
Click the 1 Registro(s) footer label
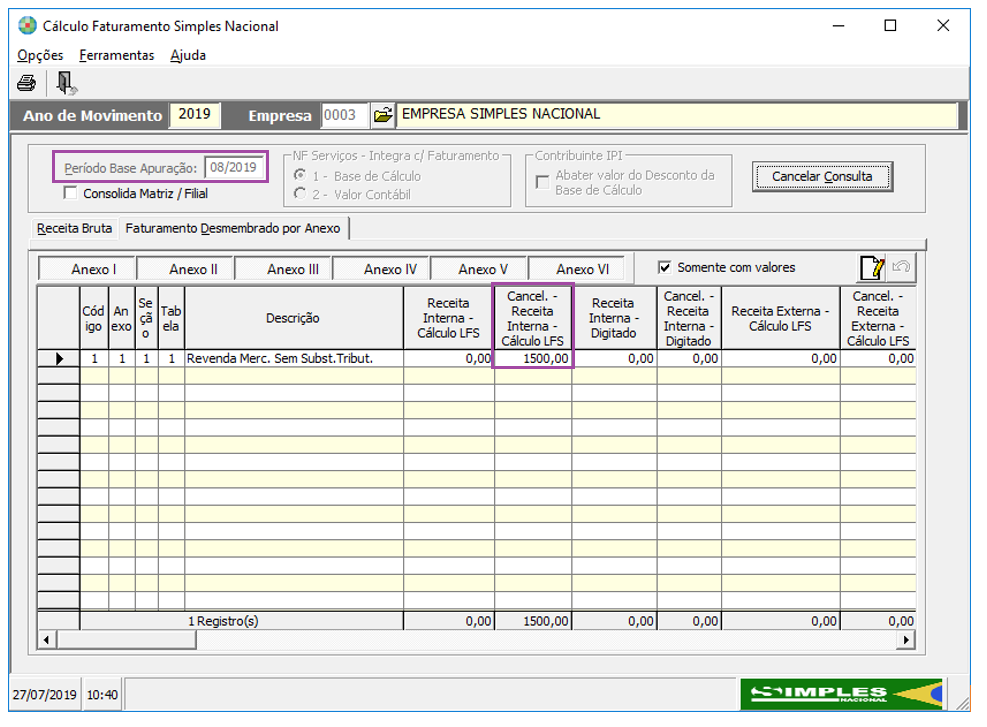[x=223, y=621]
